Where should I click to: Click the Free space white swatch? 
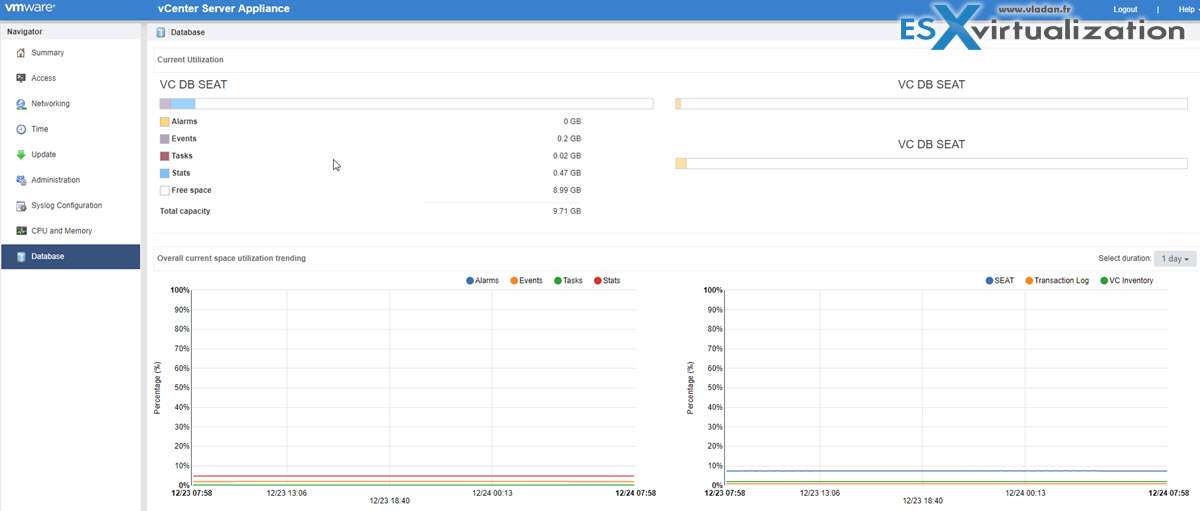165,190
